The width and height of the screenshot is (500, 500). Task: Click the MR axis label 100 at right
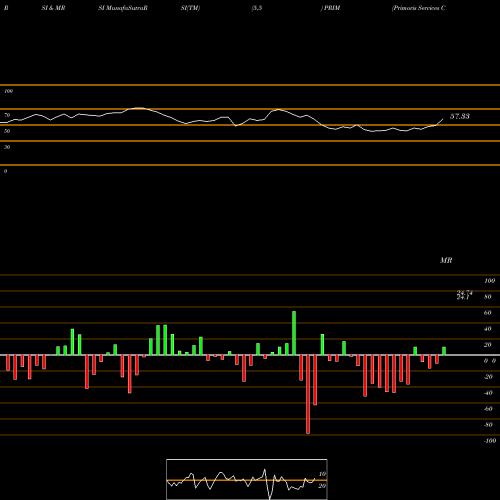(489, 281)
